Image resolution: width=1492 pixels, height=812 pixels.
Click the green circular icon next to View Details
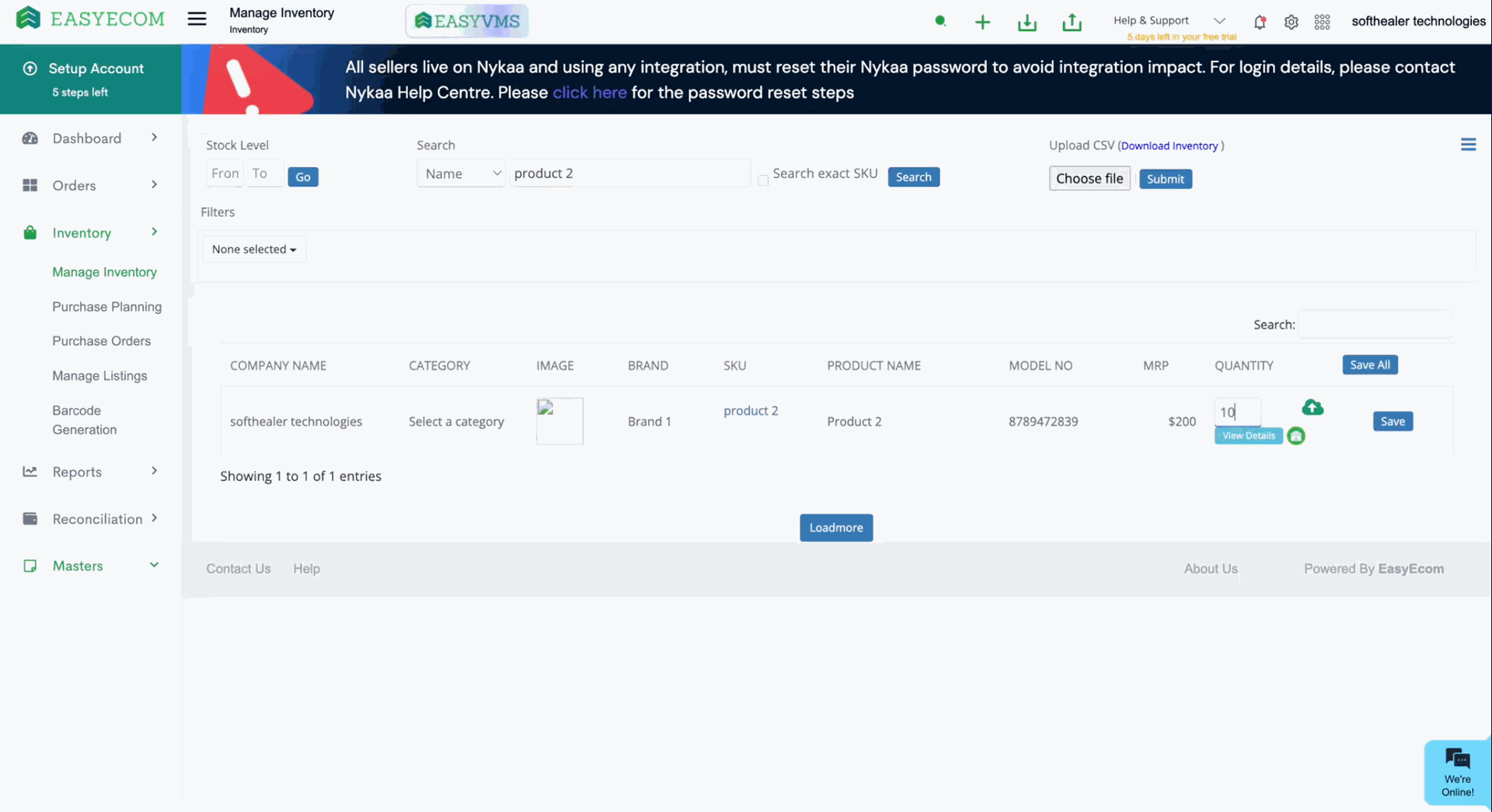click(x=1295, y=436)
